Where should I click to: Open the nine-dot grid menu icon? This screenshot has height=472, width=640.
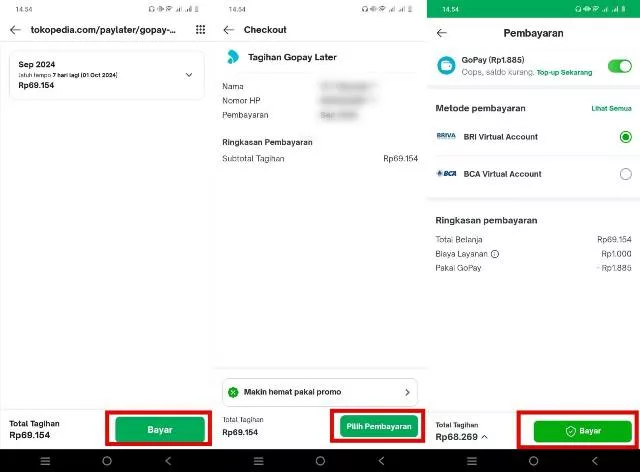click(200, 29)
